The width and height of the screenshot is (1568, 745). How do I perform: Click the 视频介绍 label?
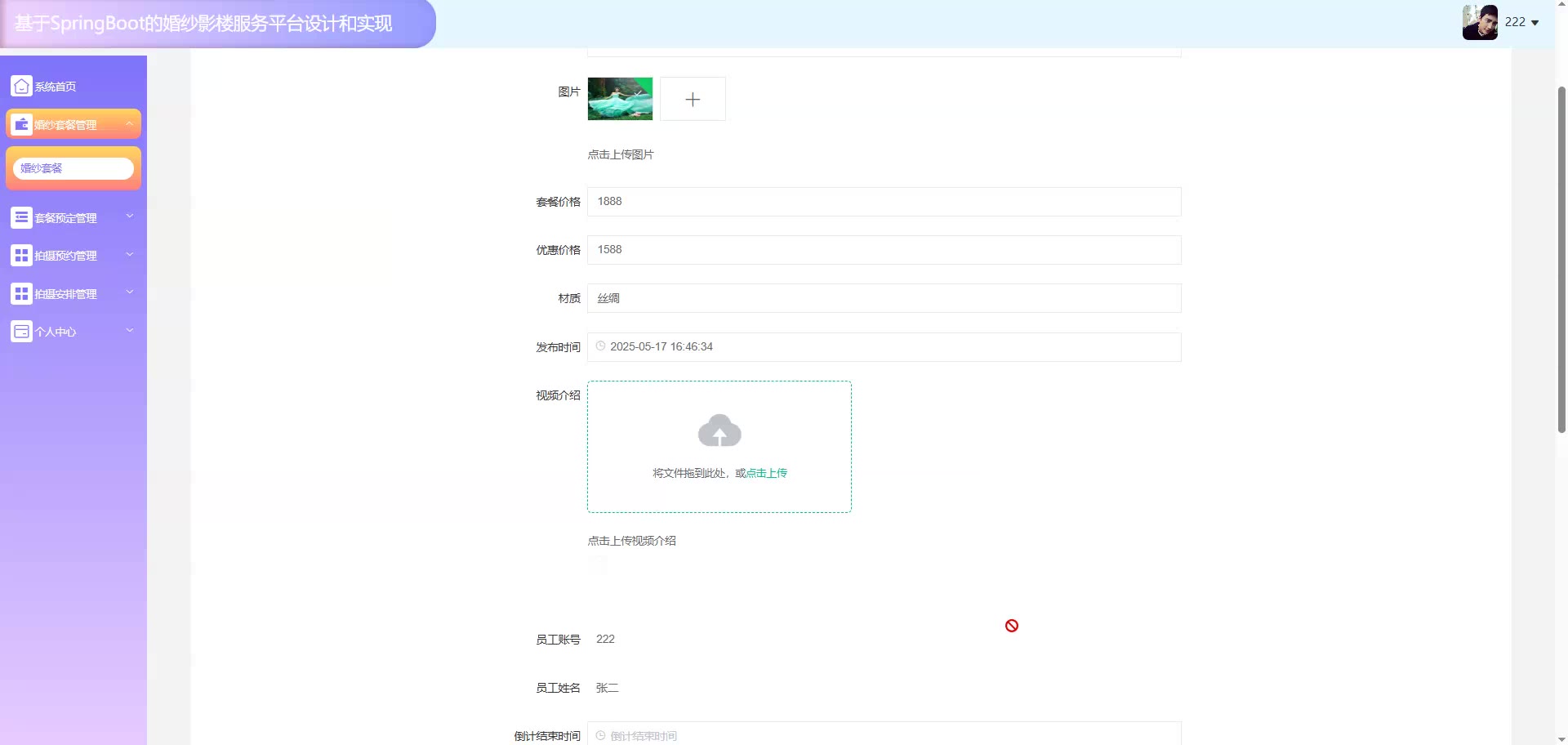tap(558, 395)
